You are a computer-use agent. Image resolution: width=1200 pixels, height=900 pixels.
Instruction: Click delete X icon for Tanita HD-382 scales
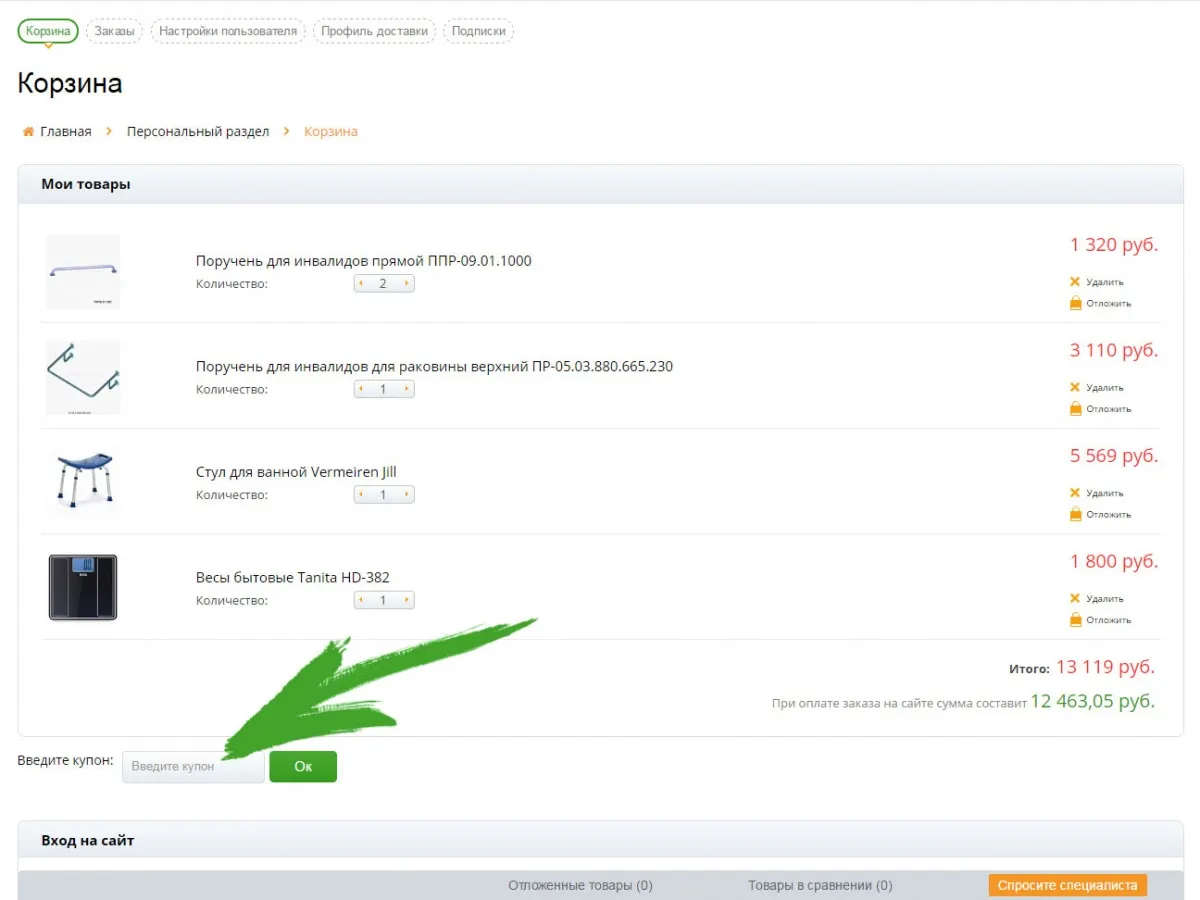pyautogui.click(x=1075, y=599)
